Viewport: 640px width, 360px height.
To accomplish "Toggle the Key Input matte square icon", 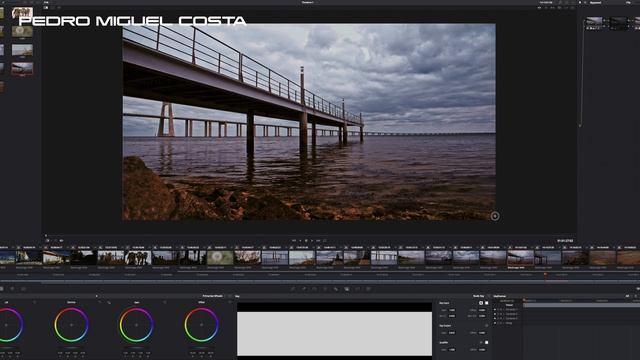I will click(487, 303).
